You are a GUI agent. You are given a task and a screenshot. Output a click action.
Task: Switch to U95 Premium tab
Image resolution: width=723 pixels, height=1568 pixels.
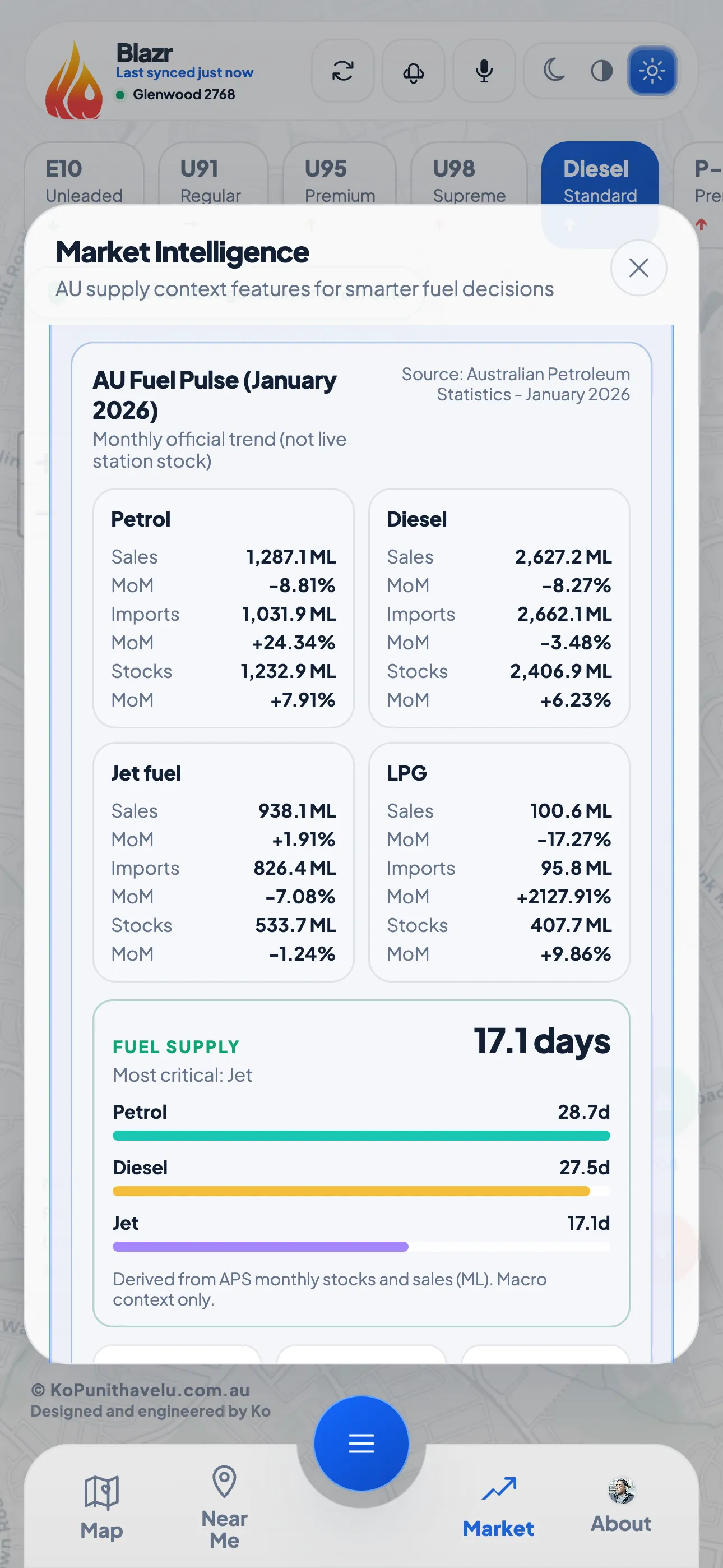pyautogui.click(x=340, y=180)
